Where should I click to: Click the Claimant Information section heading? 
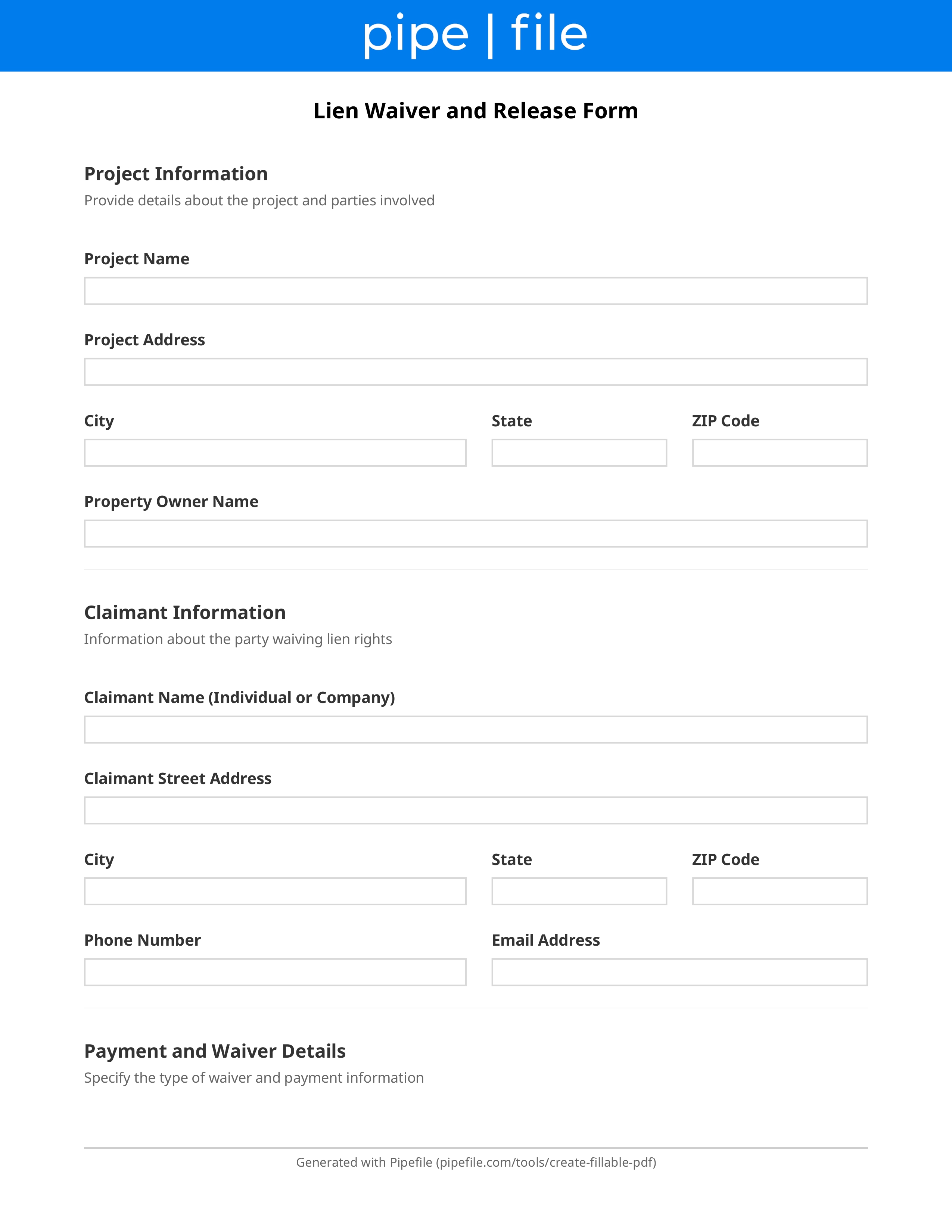pyautogui.click(x=185, y=613)
